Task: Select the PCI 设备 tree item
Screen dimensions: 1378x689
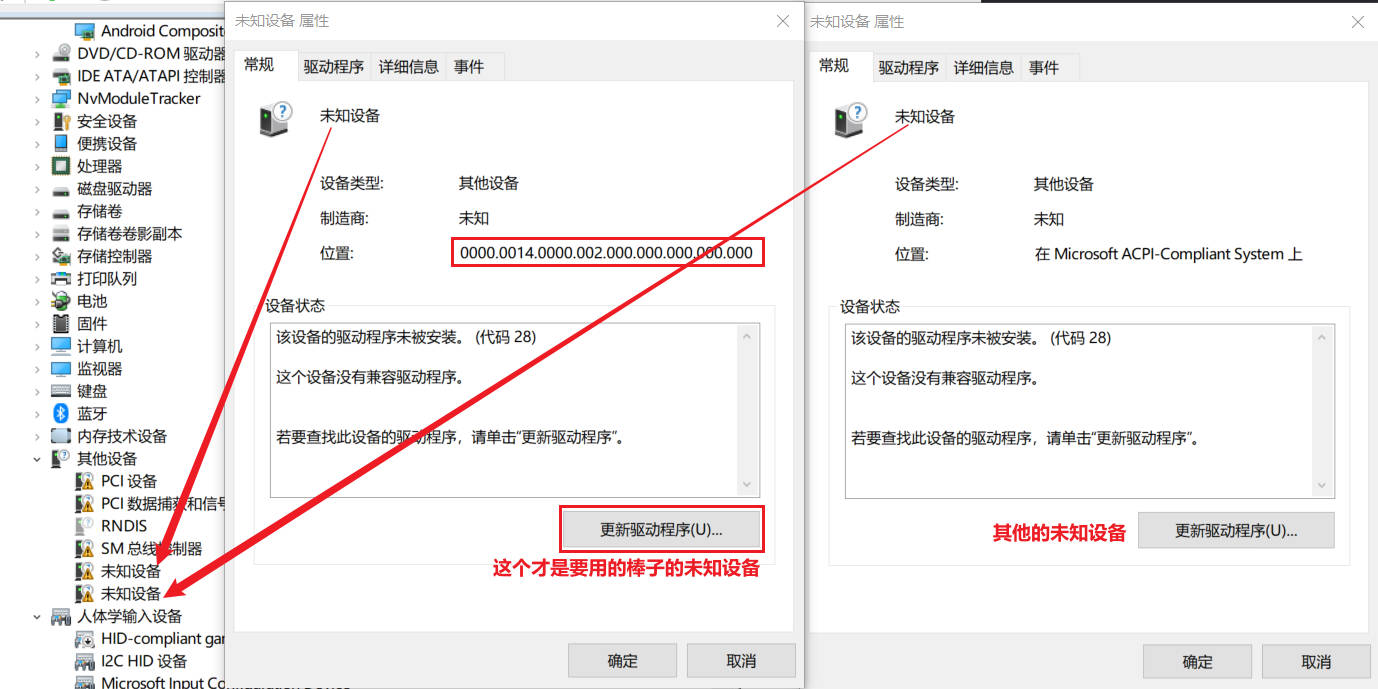Action: [x=128, y=481]
